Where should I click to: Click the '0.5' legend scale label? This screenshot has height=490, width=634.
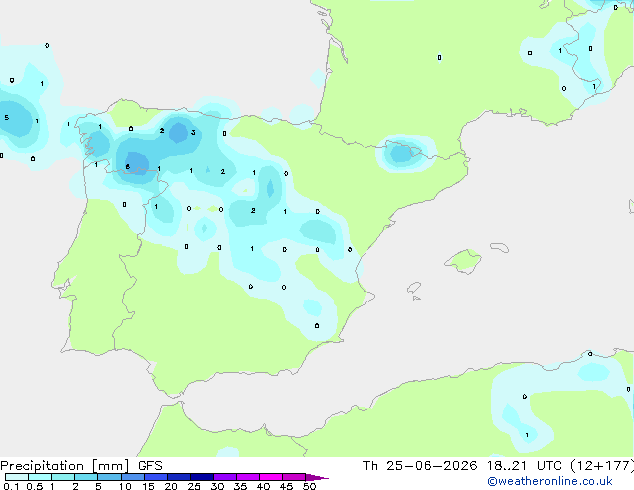35,486
